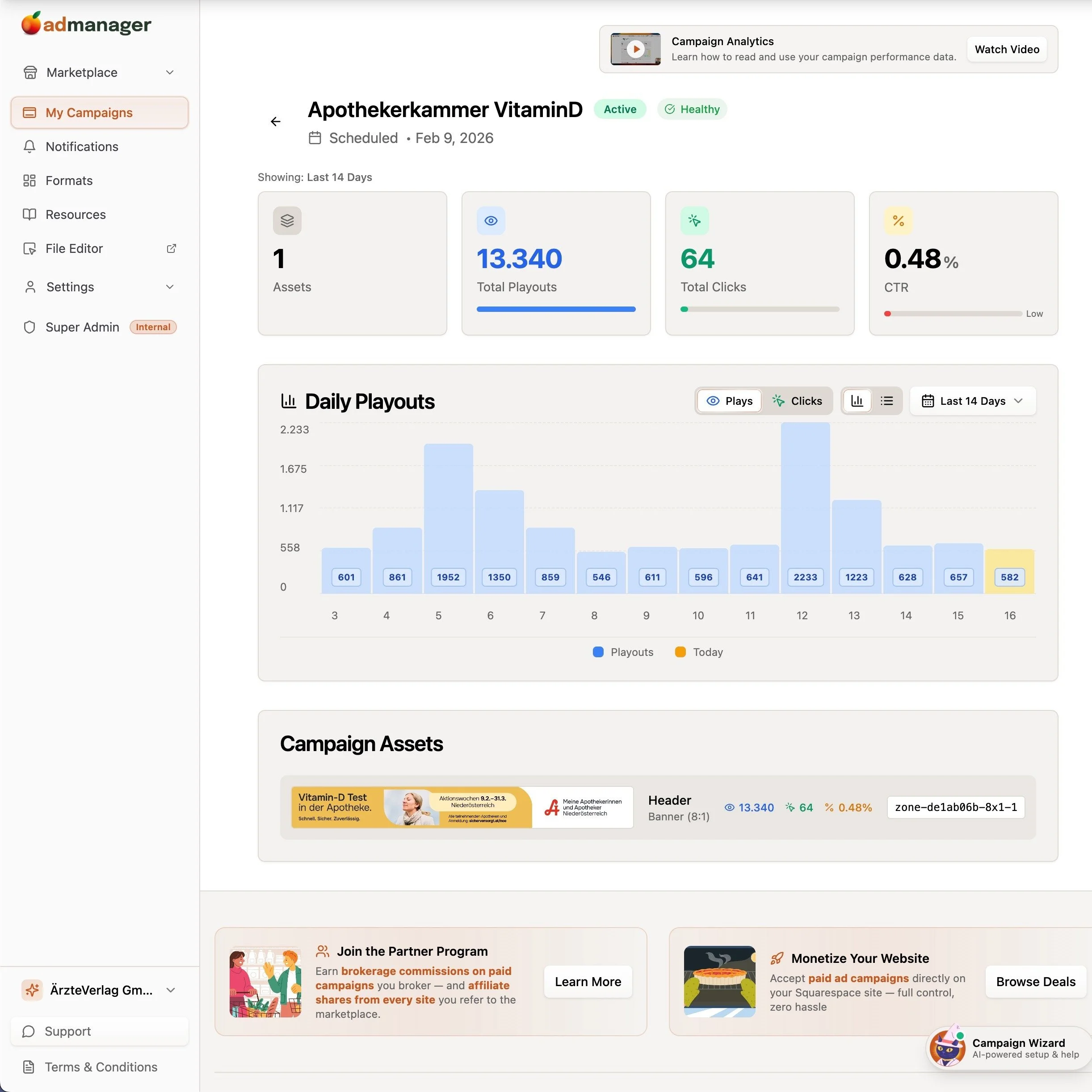This screenshot has width=1092, height=1092.
Task: Open the Campaign Wizard assistant avatar
Action: [947, 1048]
